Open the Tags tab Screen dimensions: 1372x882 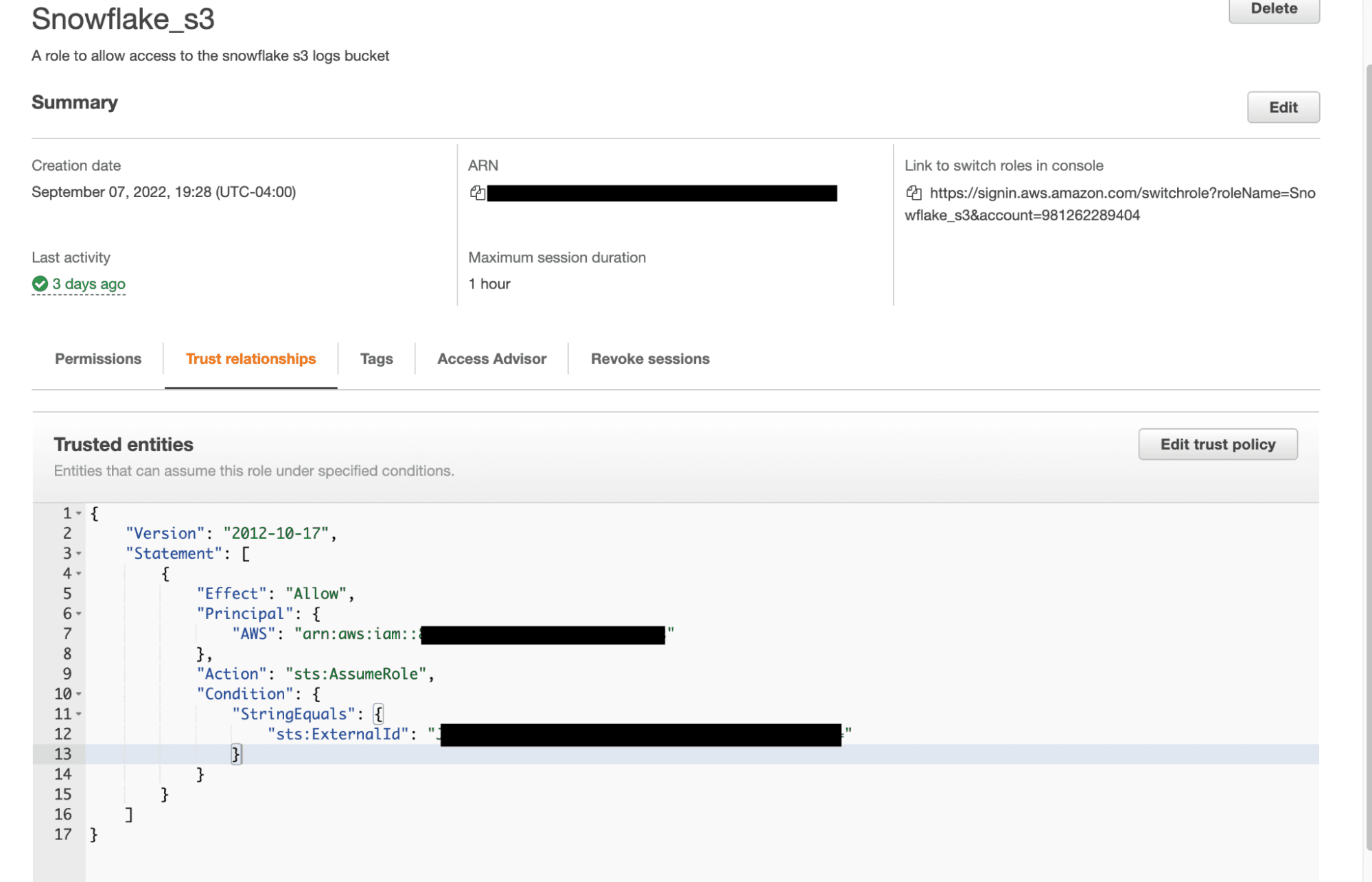[376, 358]
